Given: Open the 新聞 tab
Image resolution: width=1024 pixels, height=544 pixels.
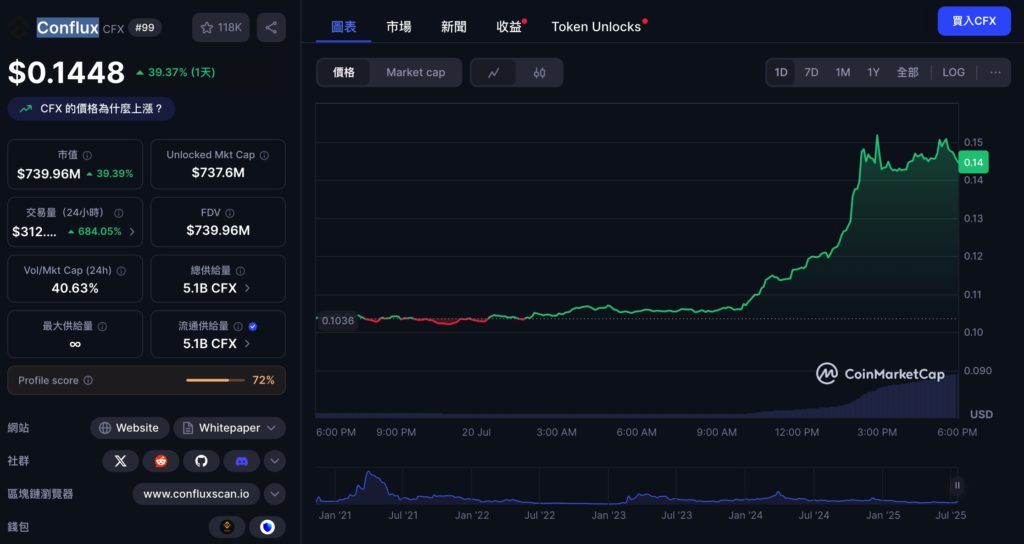Looking at the screenshot, I should [x=453, y=27].
